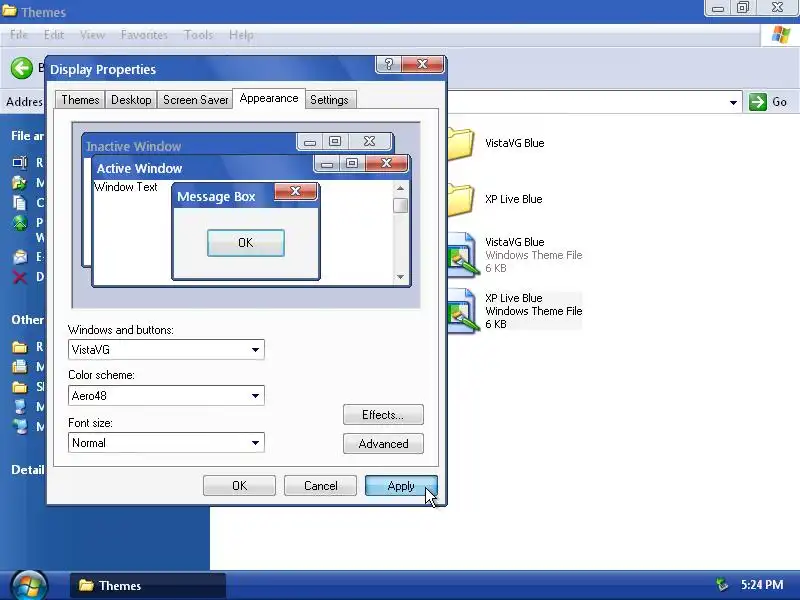Confirm with the dialog OK button
Viewport: 800px width, 600px height.
coord(239,486)
